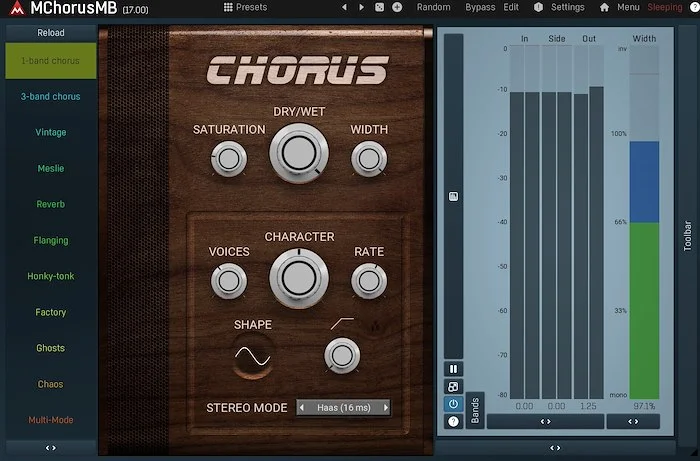This screenshot has height=461, width=700.
Task: Click the Sleeping status label
Action: tap(665, 7)
